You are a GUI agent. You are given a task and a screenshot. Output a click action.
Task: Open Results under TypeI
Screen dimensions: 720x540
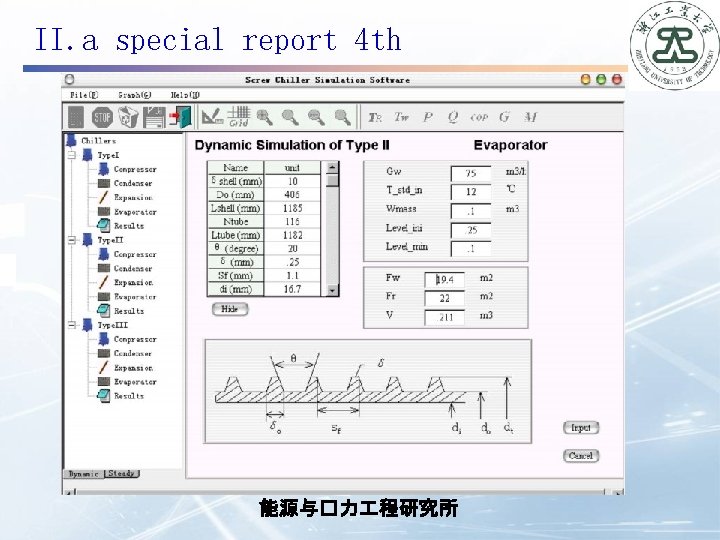[129, 226]
